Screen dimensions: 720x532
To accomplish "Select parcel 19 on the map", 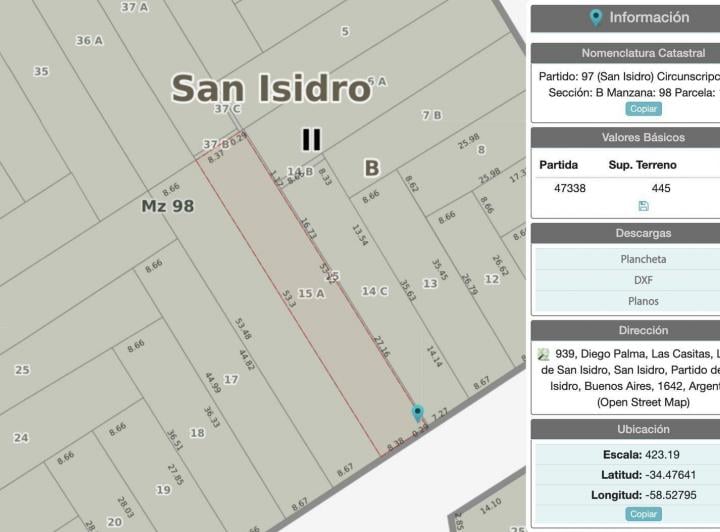I will (x=163, y=490).
